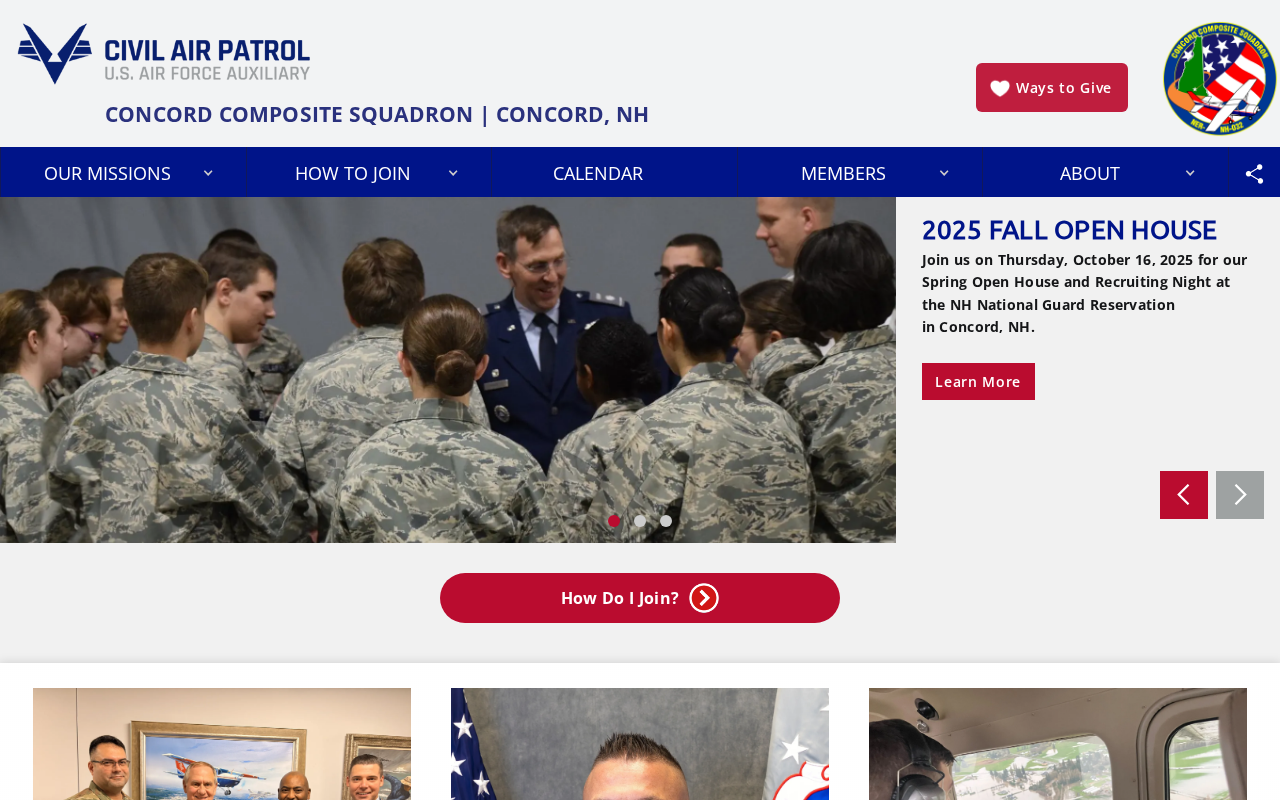1280x800 pixels.
Task: Open the Calendar menu item
Action: click(598, 173)
